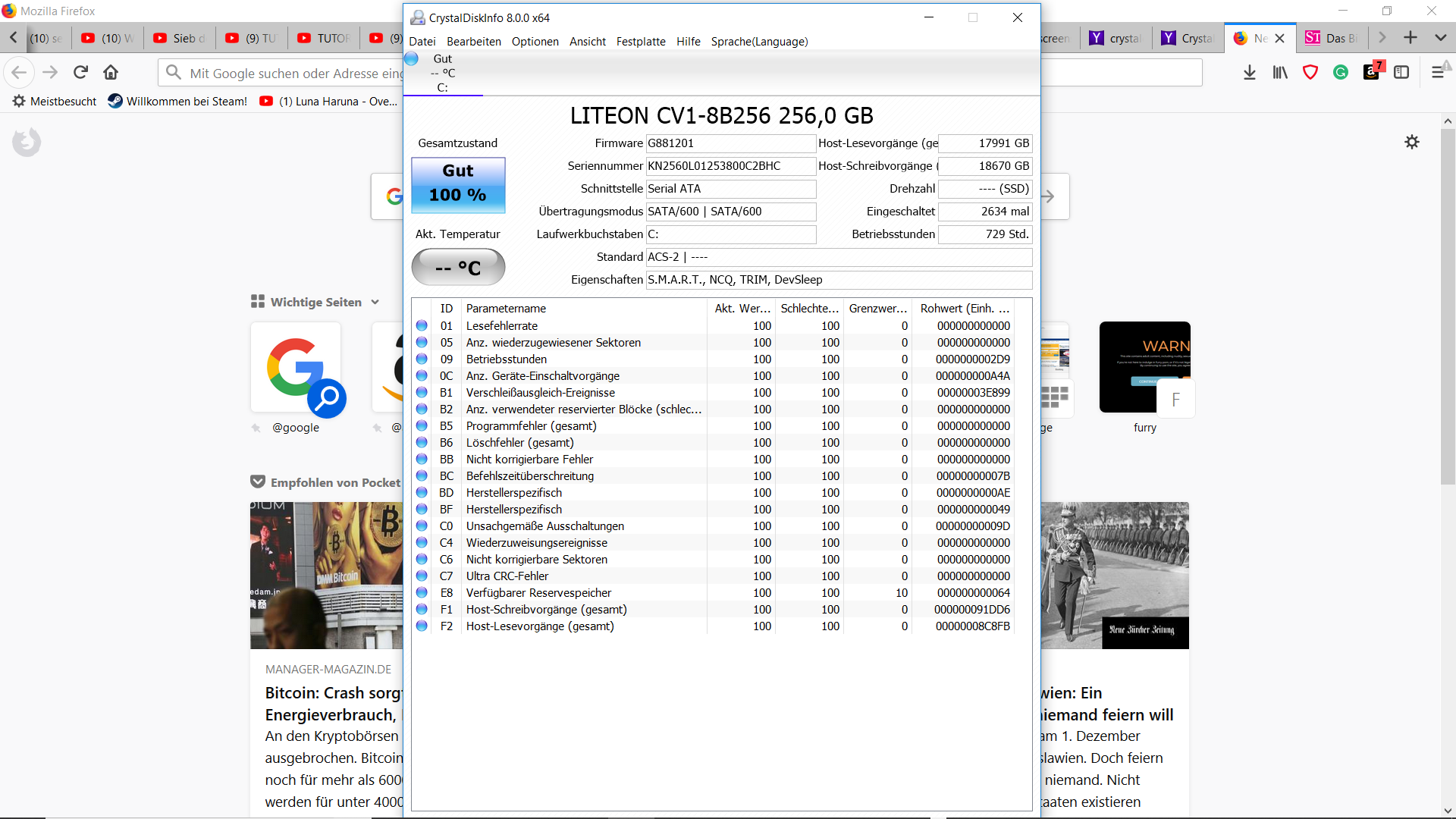Viewport: 1456px width, 819px height.
Task: Select the Ultra CRC-Fehler status icon
Action: (x=422, y=576)
